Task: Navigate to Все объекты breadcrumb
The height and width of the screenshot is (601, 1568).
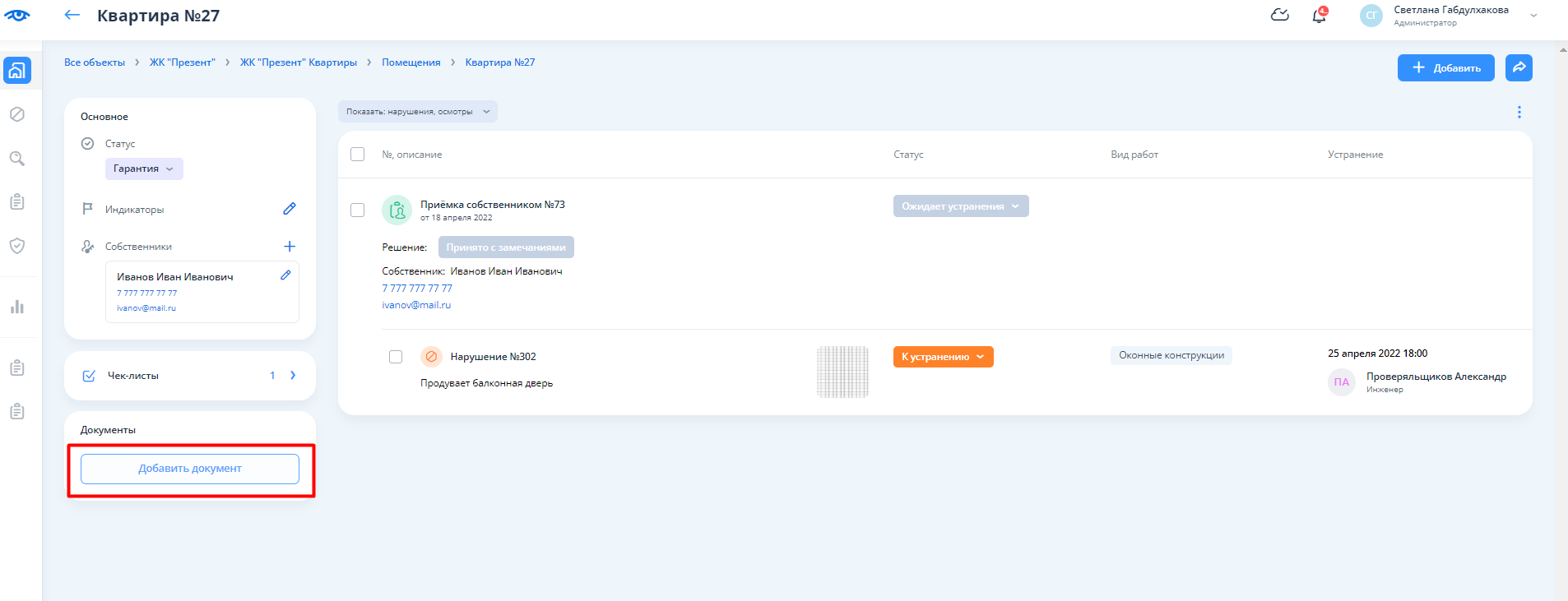Action: (95, 62)
